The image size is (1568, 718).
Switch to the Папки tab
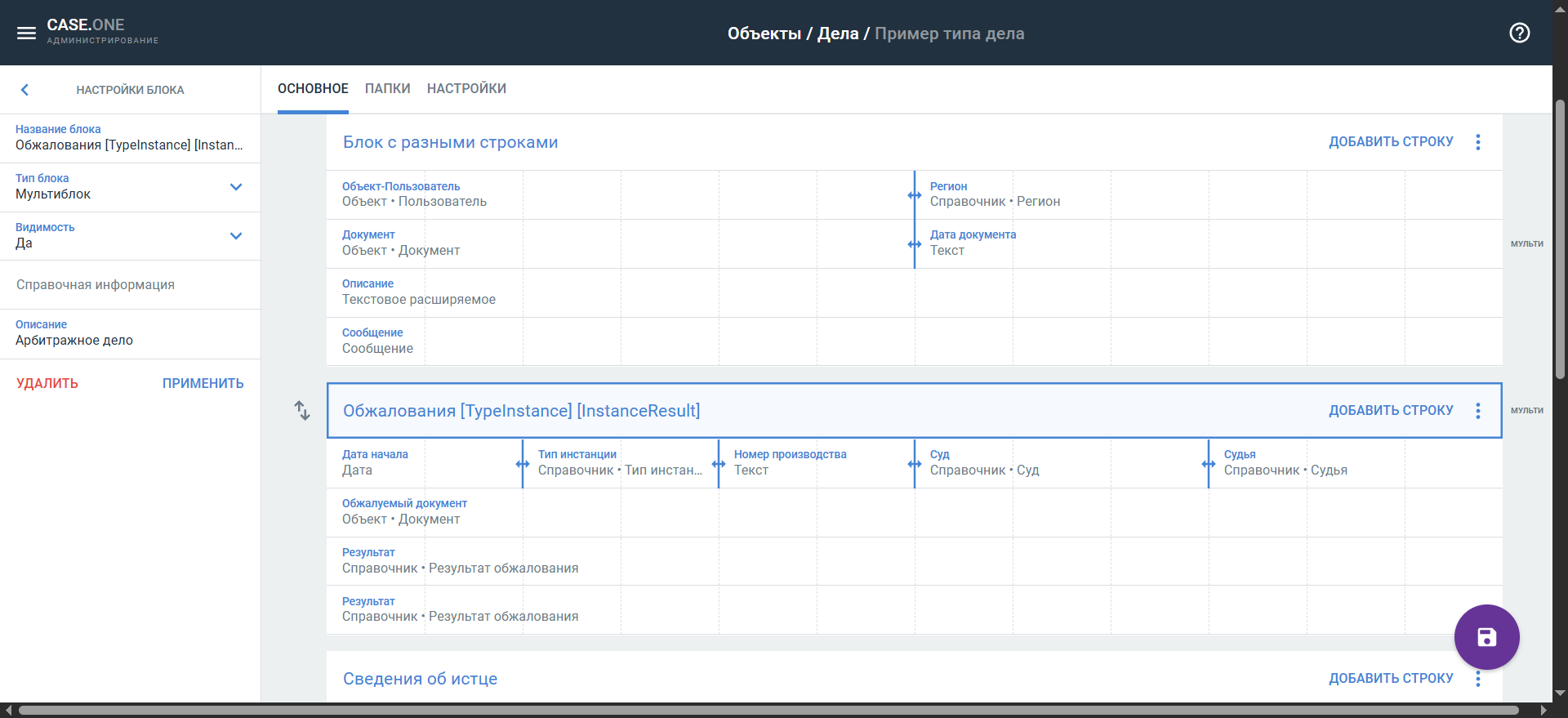(387, 88)
